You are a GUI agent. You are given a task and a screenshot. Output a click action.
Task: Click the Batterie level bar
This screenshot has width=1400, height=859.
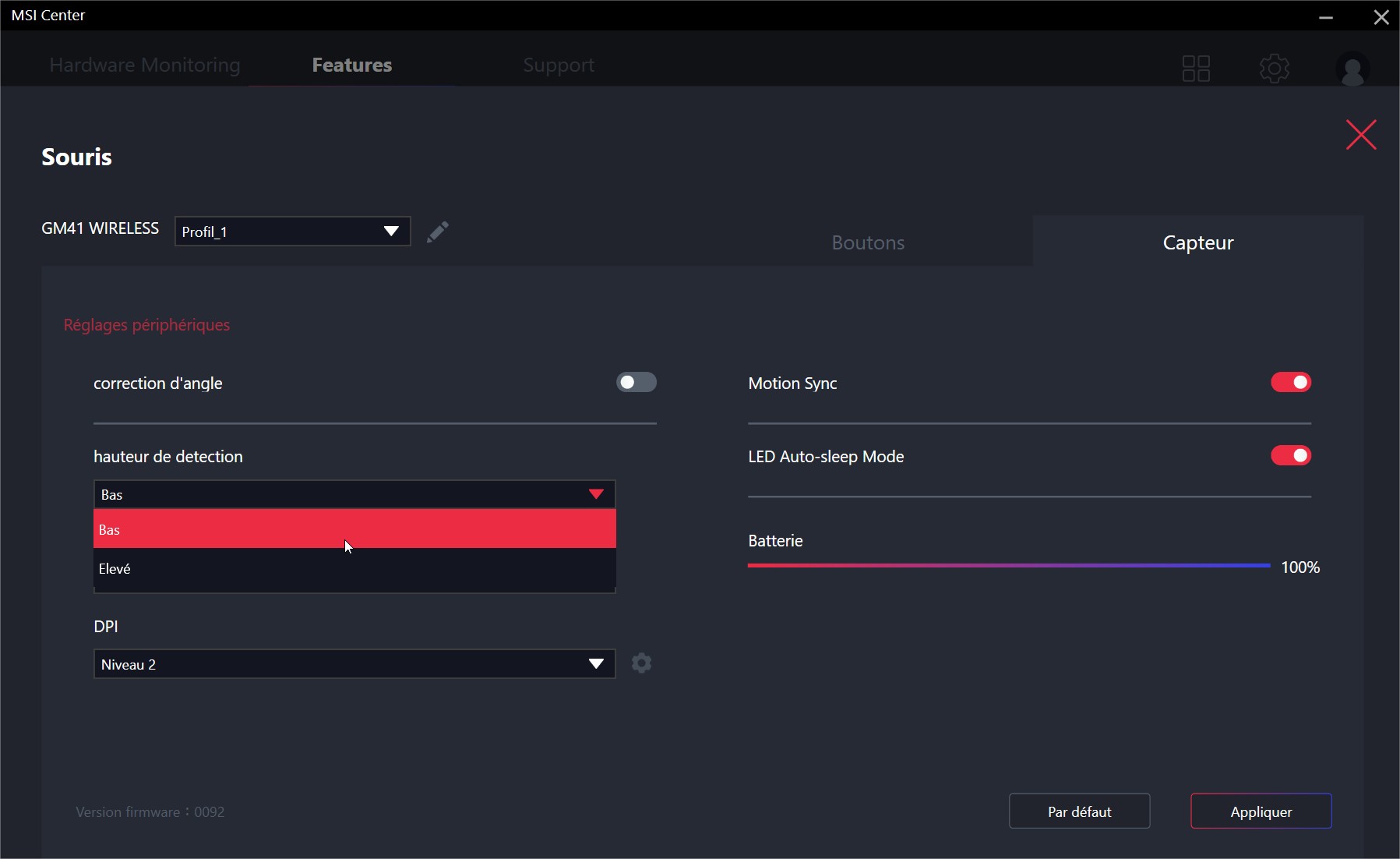pyautogui.click(x=1008, y=565)
